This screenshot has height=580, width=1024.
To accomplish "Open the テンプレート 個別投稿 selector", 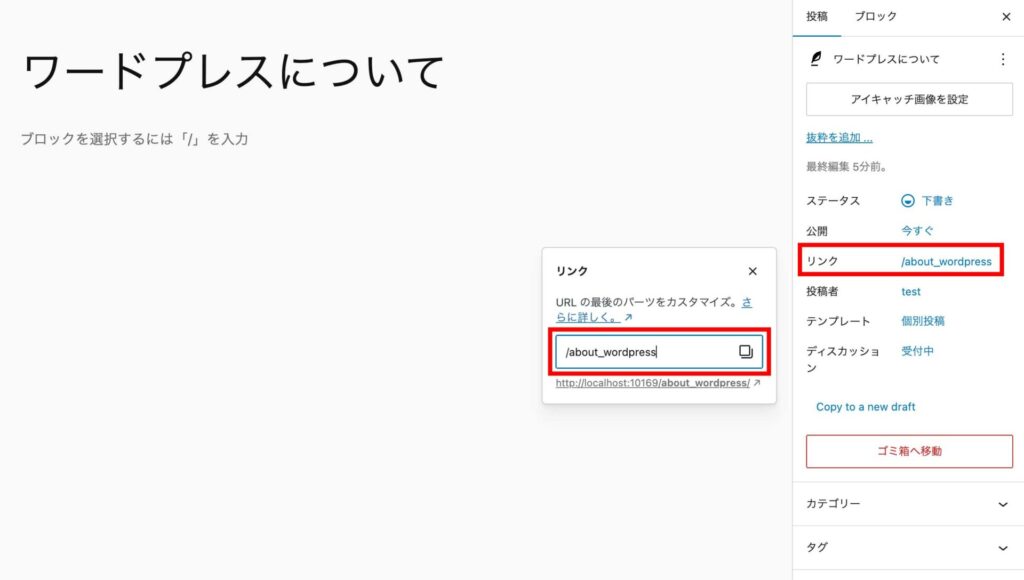I will 923,322.
